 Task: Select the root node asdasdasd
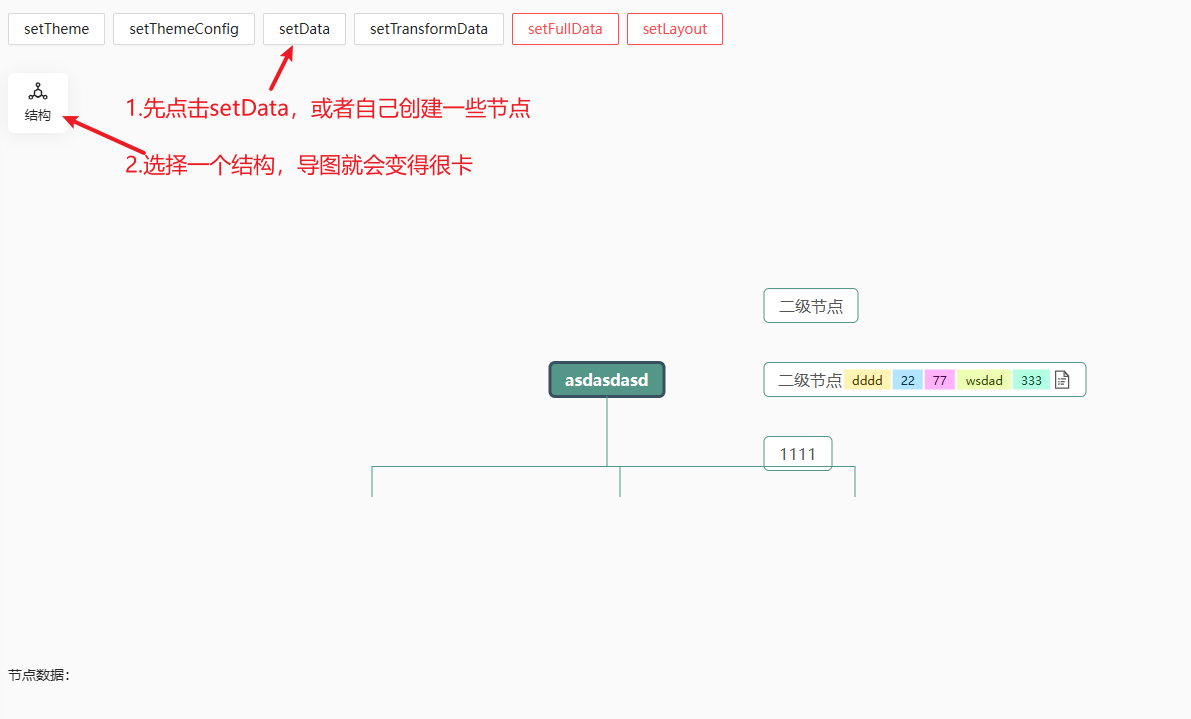[x=606, y=379]
